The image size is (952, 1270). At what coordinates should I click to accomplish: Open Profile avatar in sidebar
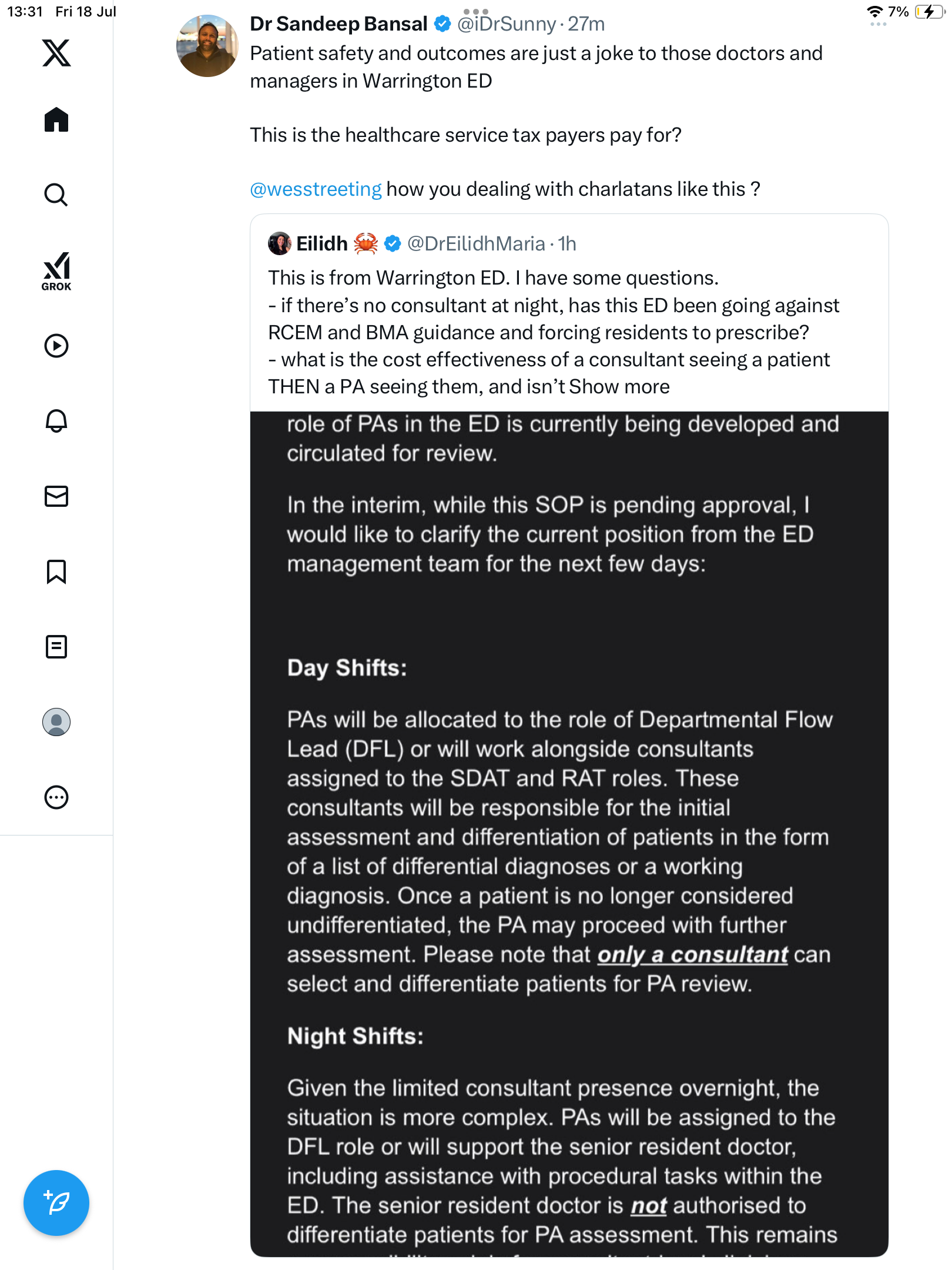point(56,722)
